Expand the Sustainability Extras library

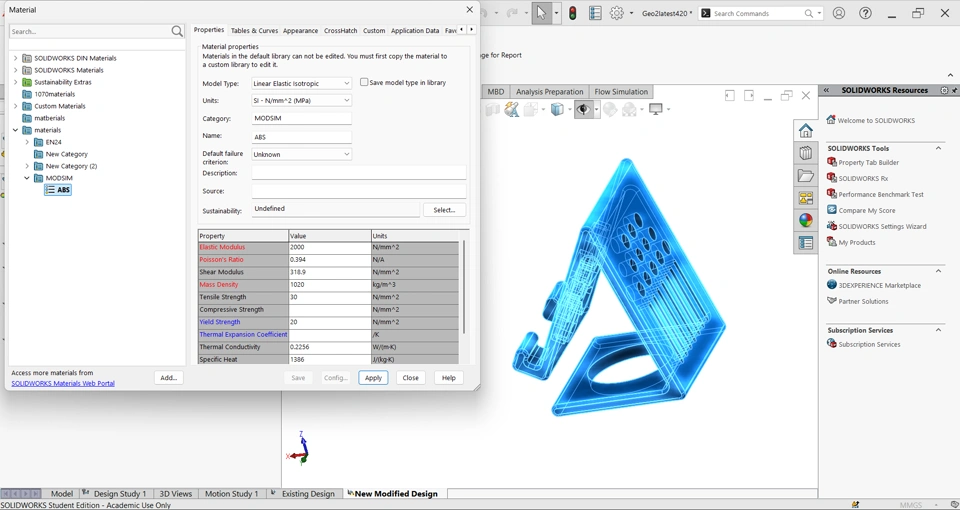click(16, 82)
